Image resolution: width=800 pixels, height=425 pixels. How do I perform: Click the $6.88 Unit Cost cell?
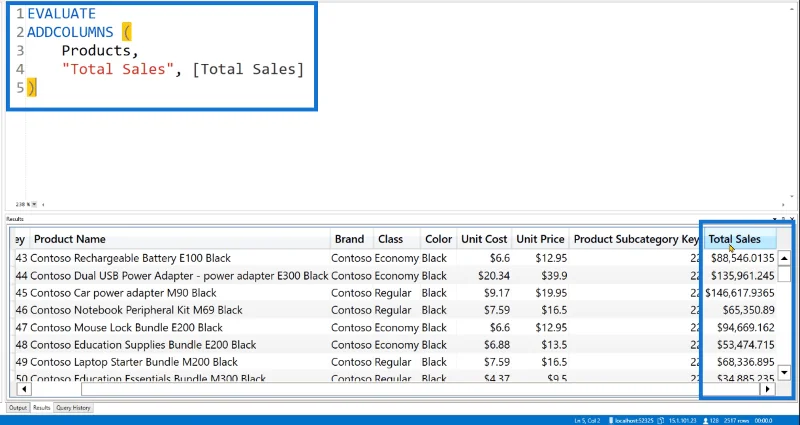[496, 345]
